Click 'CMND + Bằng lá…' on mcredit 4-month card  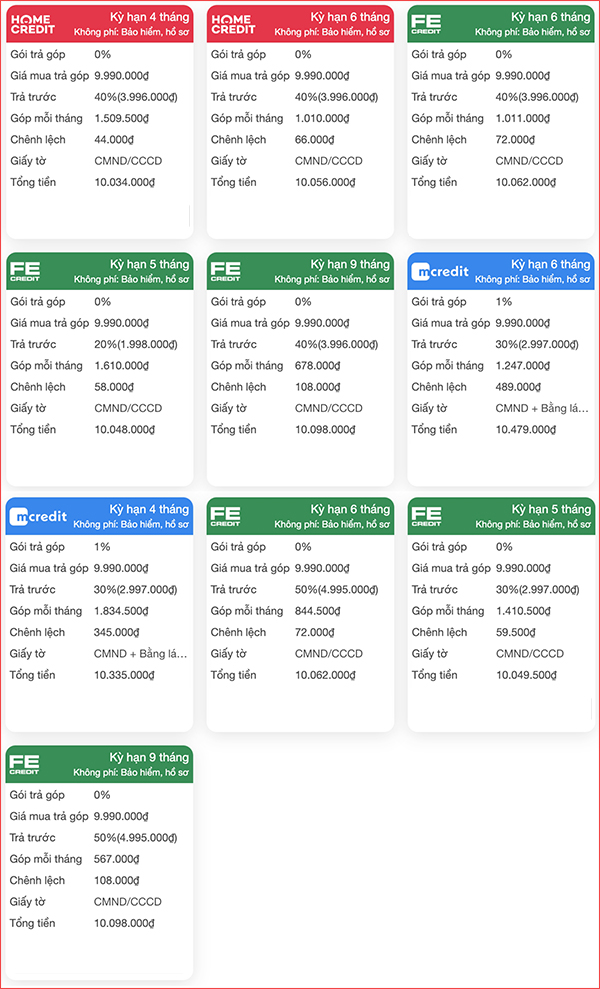[140, 654]
